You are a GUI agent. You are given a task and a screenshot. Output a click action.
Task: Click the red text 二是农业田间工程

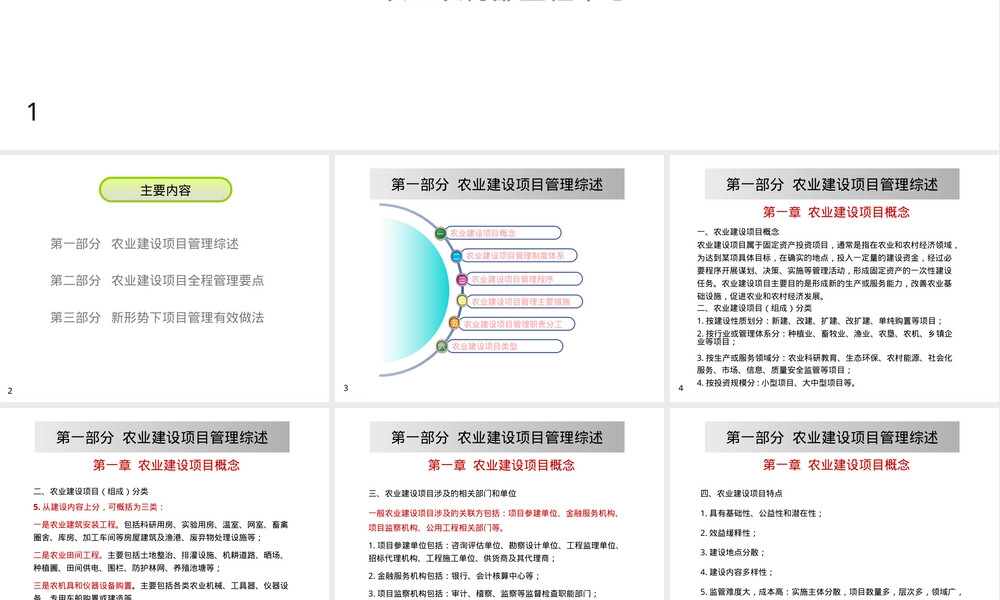tap(68, 555)
